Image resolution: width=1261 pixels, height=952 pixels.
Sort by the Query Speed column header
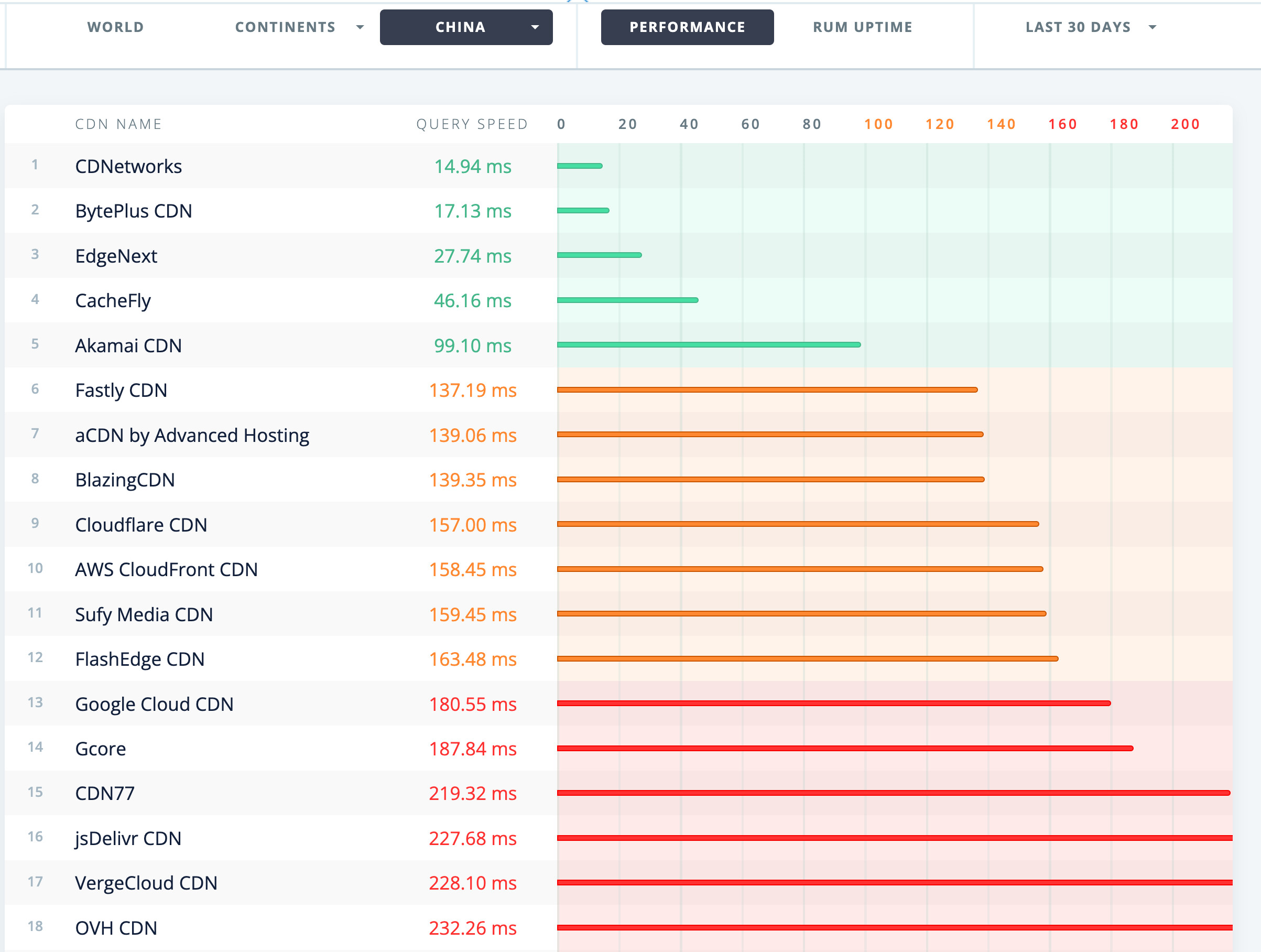click(x=472, y=124)
